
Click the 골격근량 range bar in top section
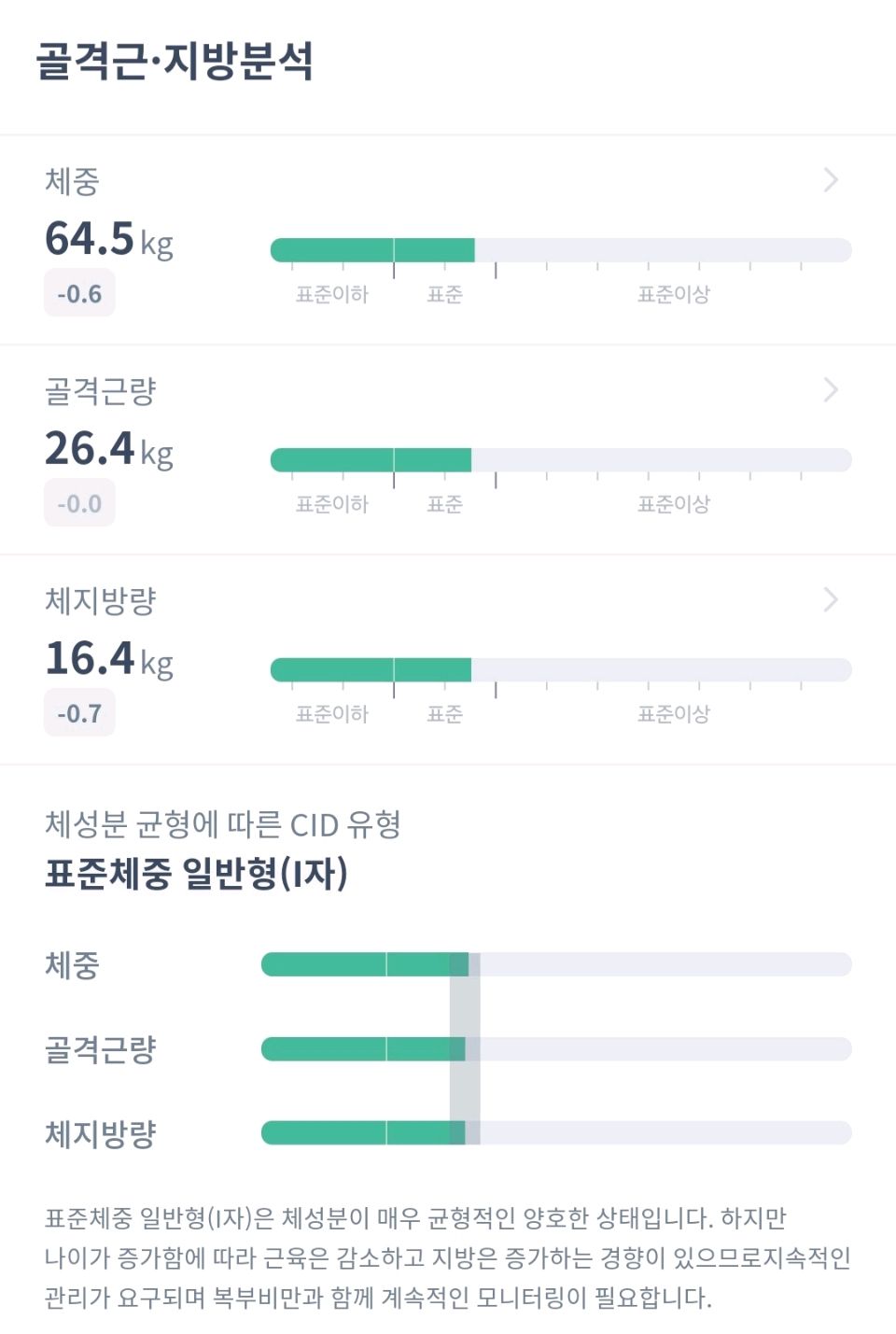pyautogui.click(x=561, y=460)
